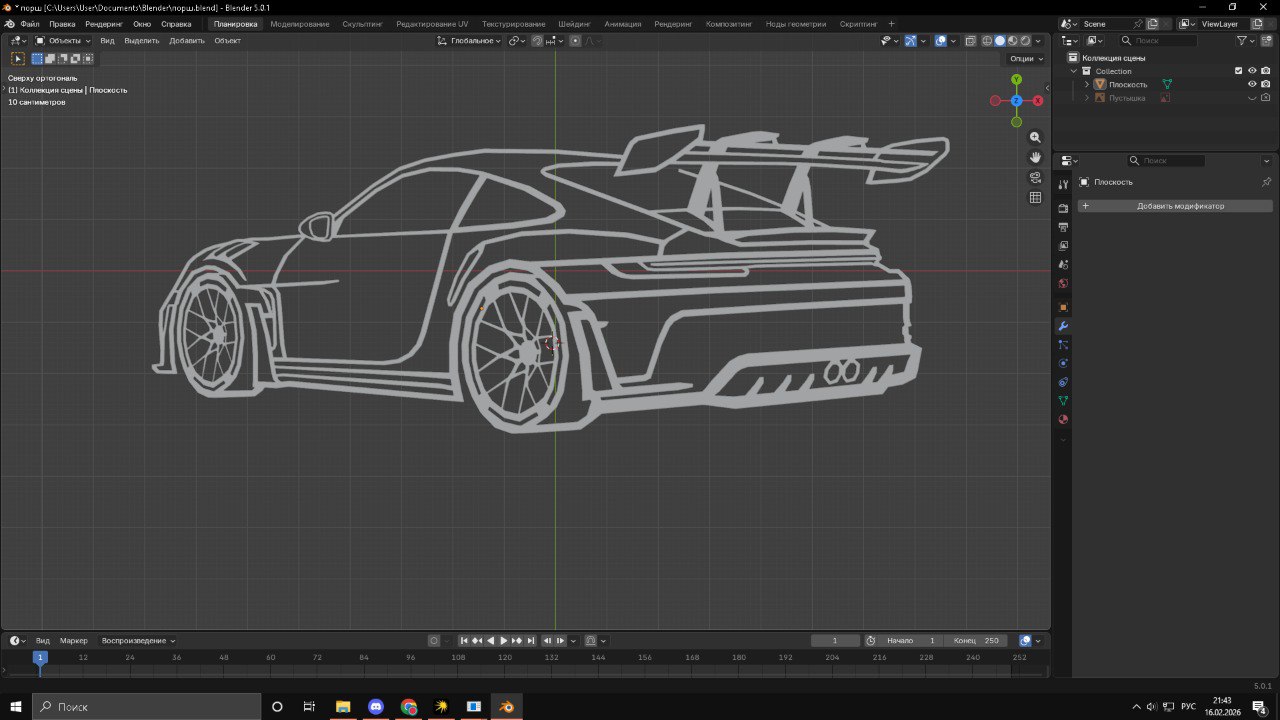The image size is (1280, 720).
Task: Open the Scene properties tab icon
Action: click(x=1063, y=265)
